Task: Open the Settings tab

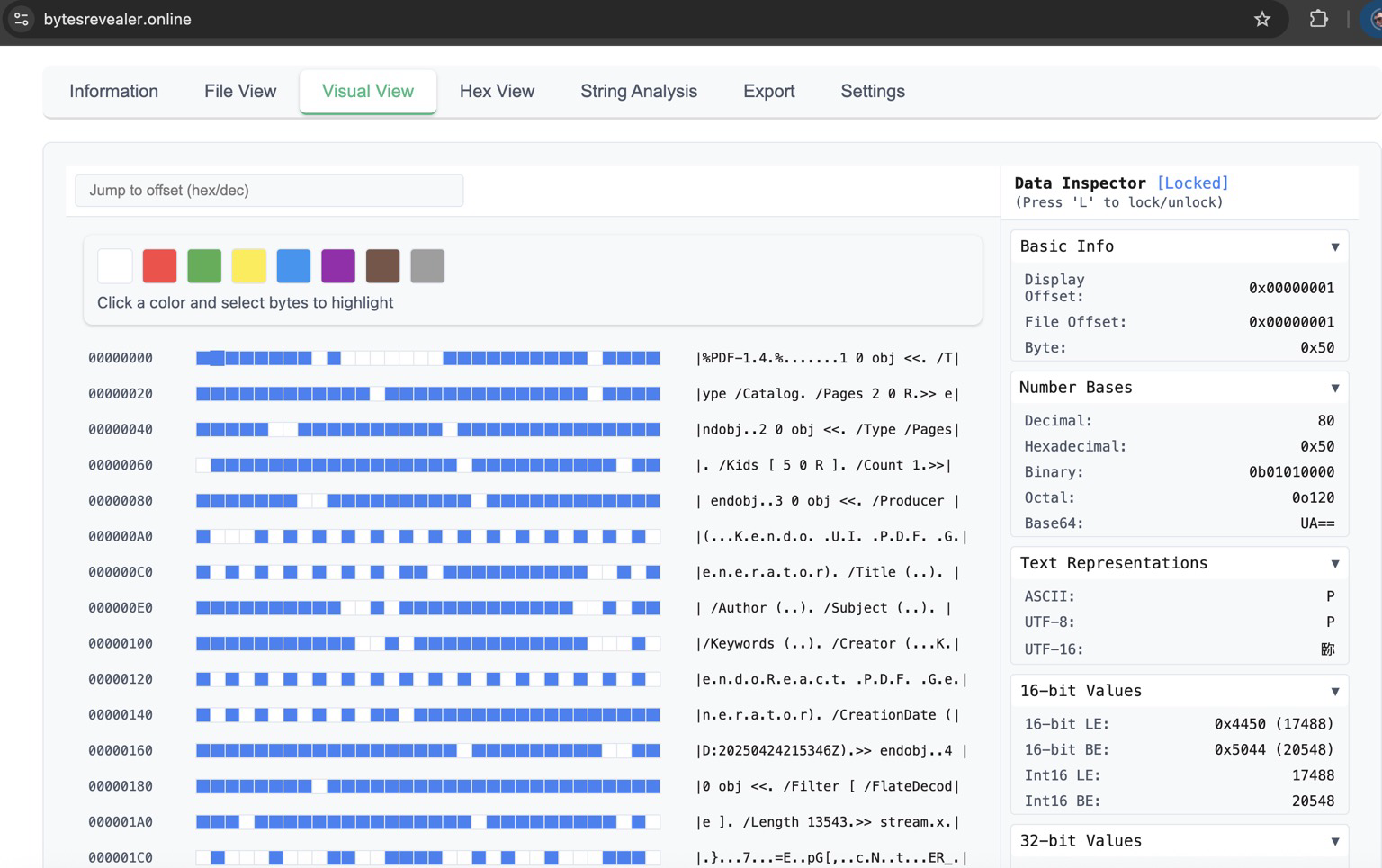Action: pos(873,91)
